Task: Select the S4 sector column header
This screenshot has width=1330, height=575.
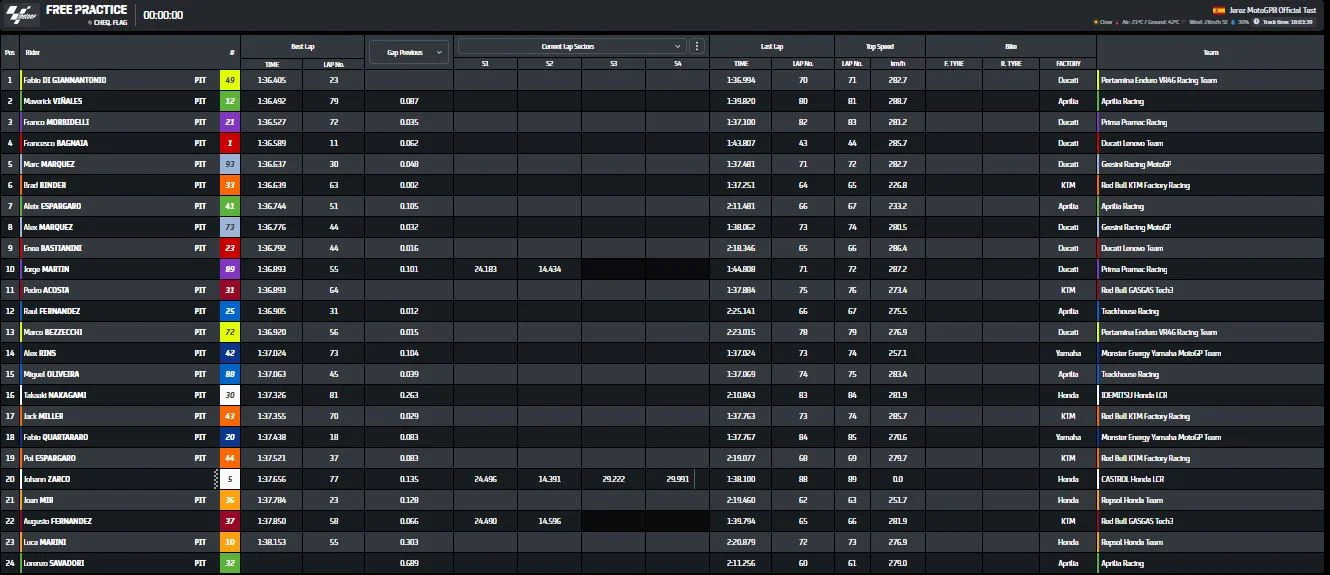Action: [677, 63]
